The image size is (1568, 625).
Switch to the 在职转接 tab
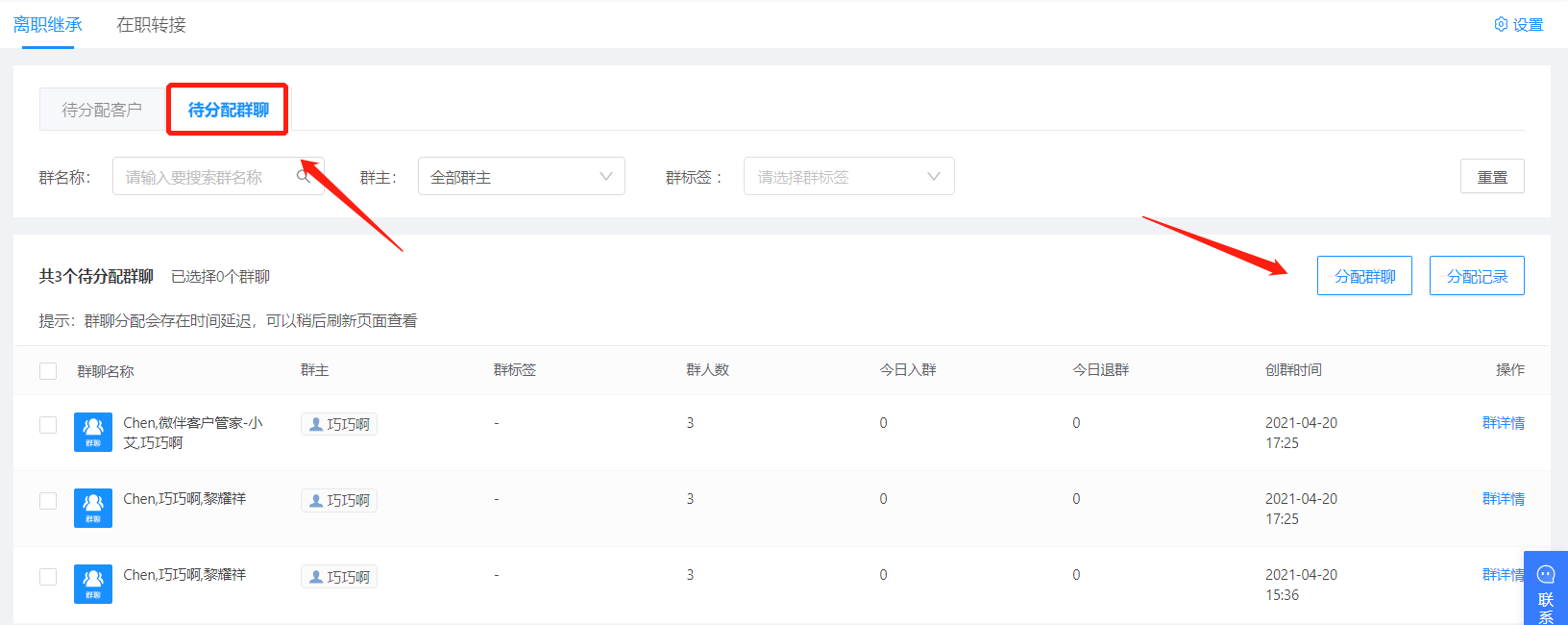pyautogui.click(x=151, y=25)
